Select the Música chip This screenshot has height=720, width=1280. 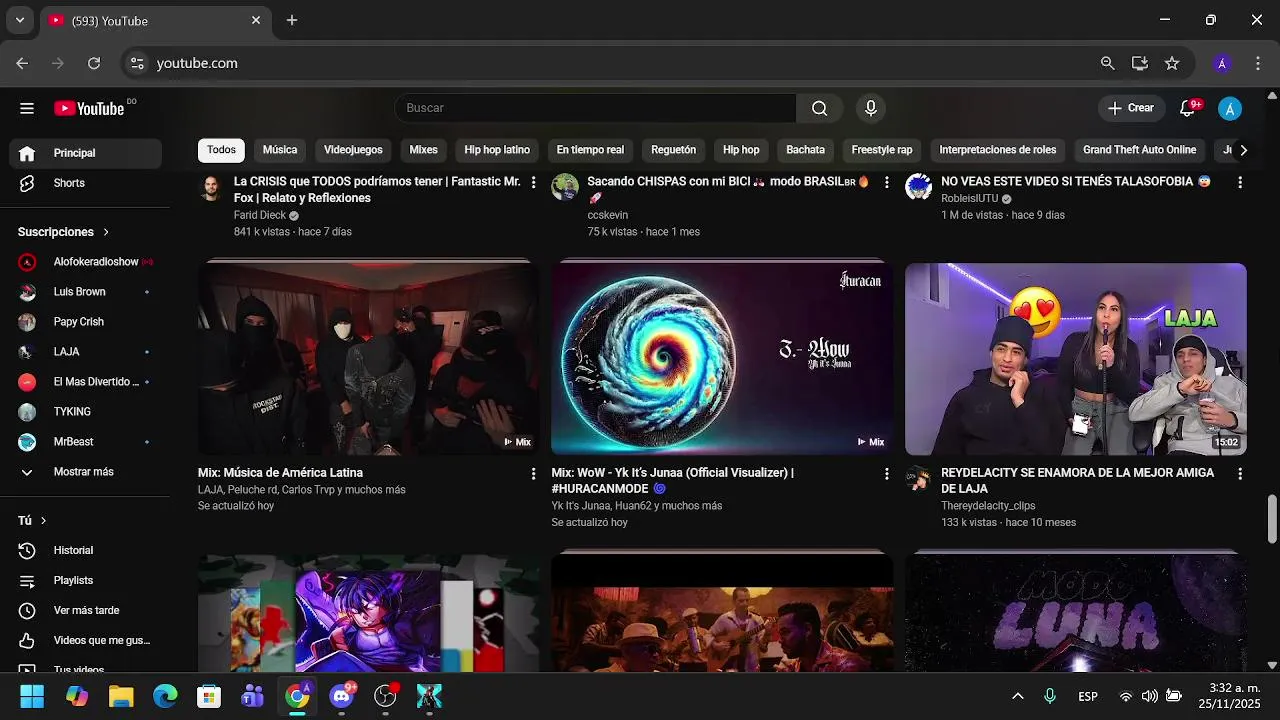point(280,150)
